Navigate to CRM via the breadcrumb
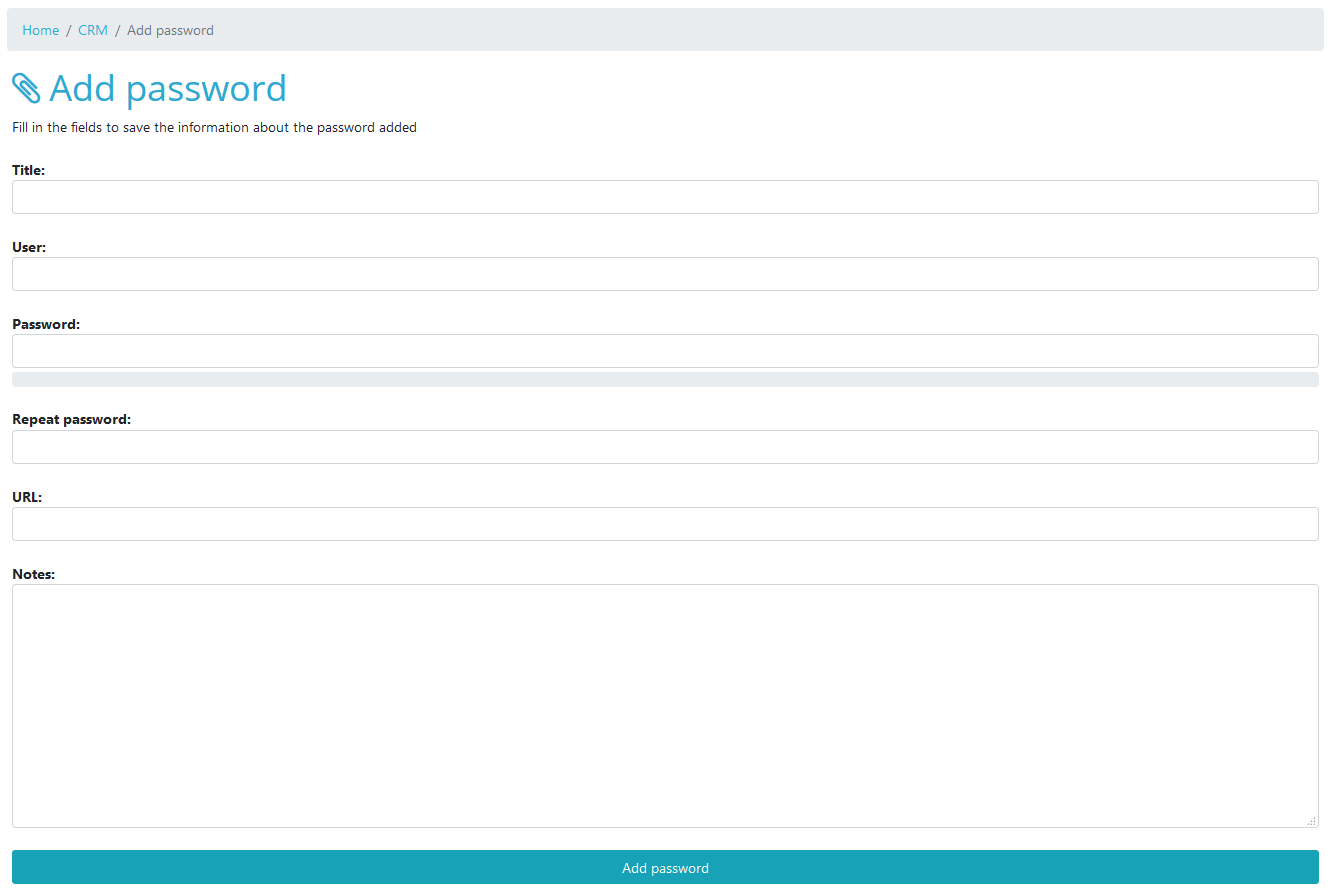Screen dimensions: 1330x888 coord(92,30)
